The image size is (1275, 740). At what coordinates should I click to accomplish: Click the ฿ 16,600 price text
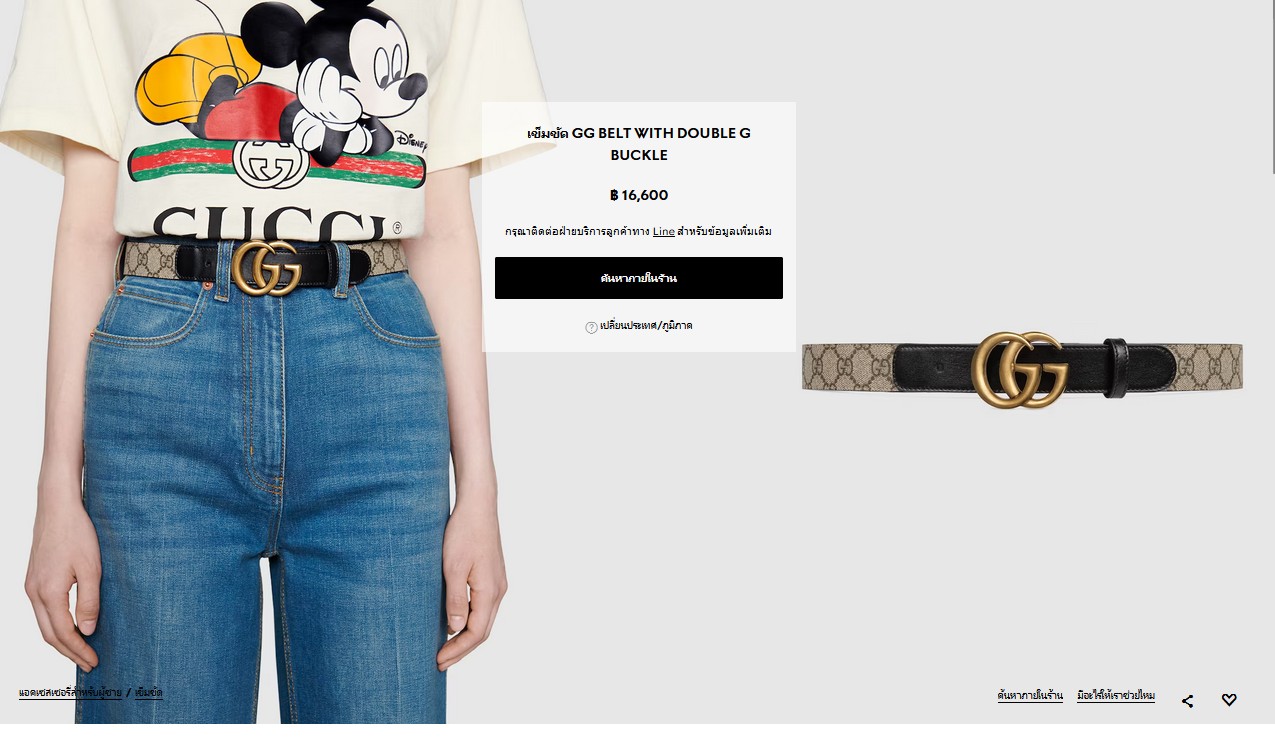[639, 195]
